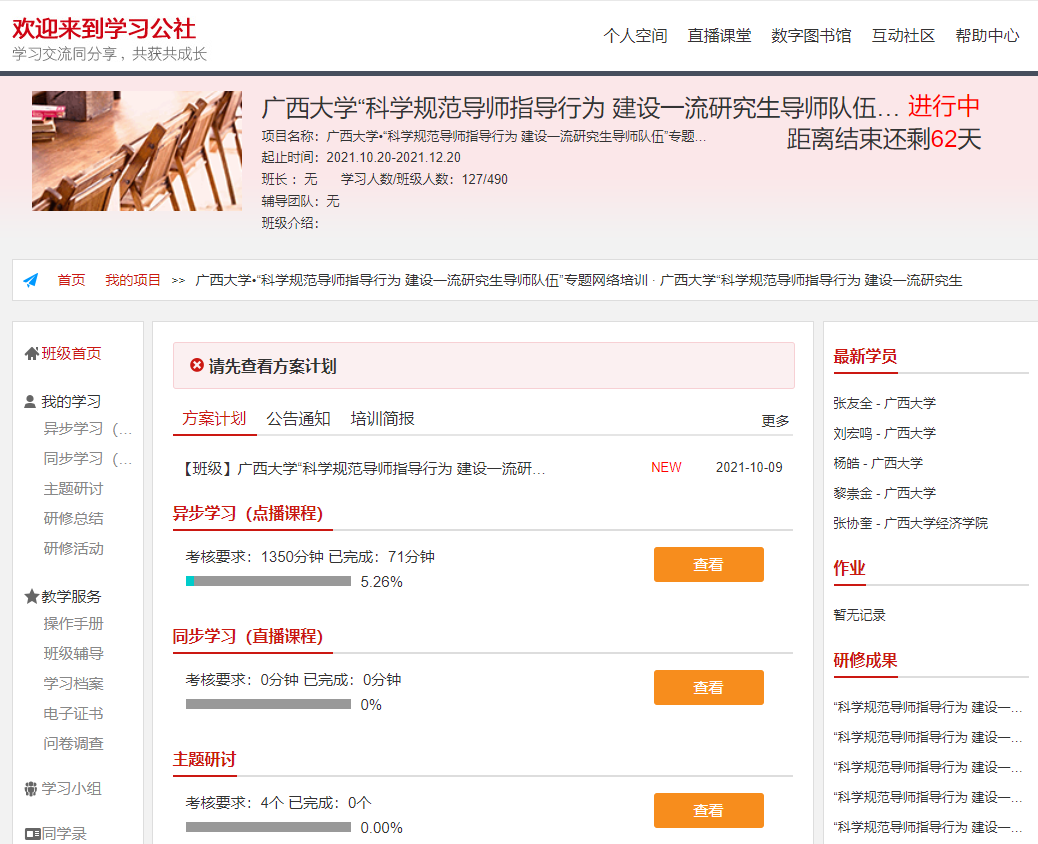Select 研修总结 in the sidebar
This screenshot has width=1038, height=844.
pos(73,519)
